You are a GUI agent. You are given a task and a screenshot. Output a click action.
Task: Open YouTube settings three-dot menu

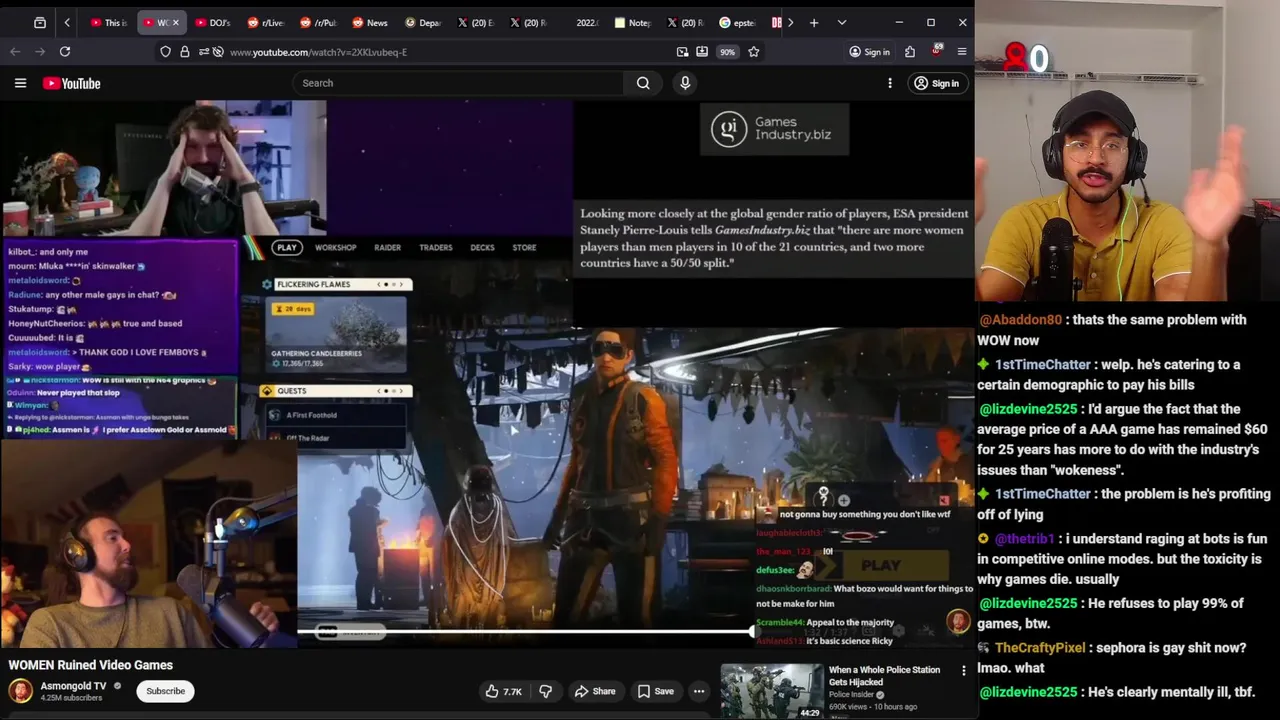[890, 83]
